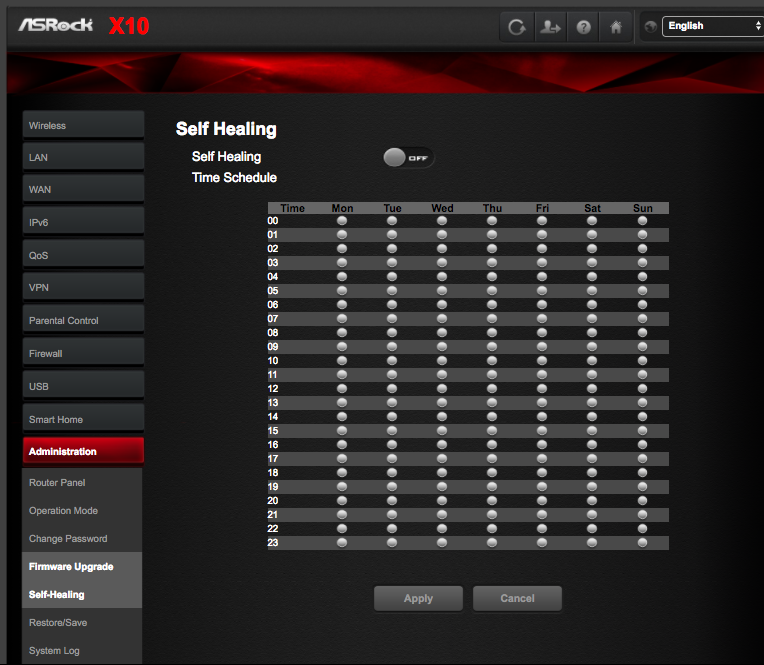Image resolution: width=764 pixels, height=665 pixels.
Task: Go to home via house icon
Action: [616, 27]
